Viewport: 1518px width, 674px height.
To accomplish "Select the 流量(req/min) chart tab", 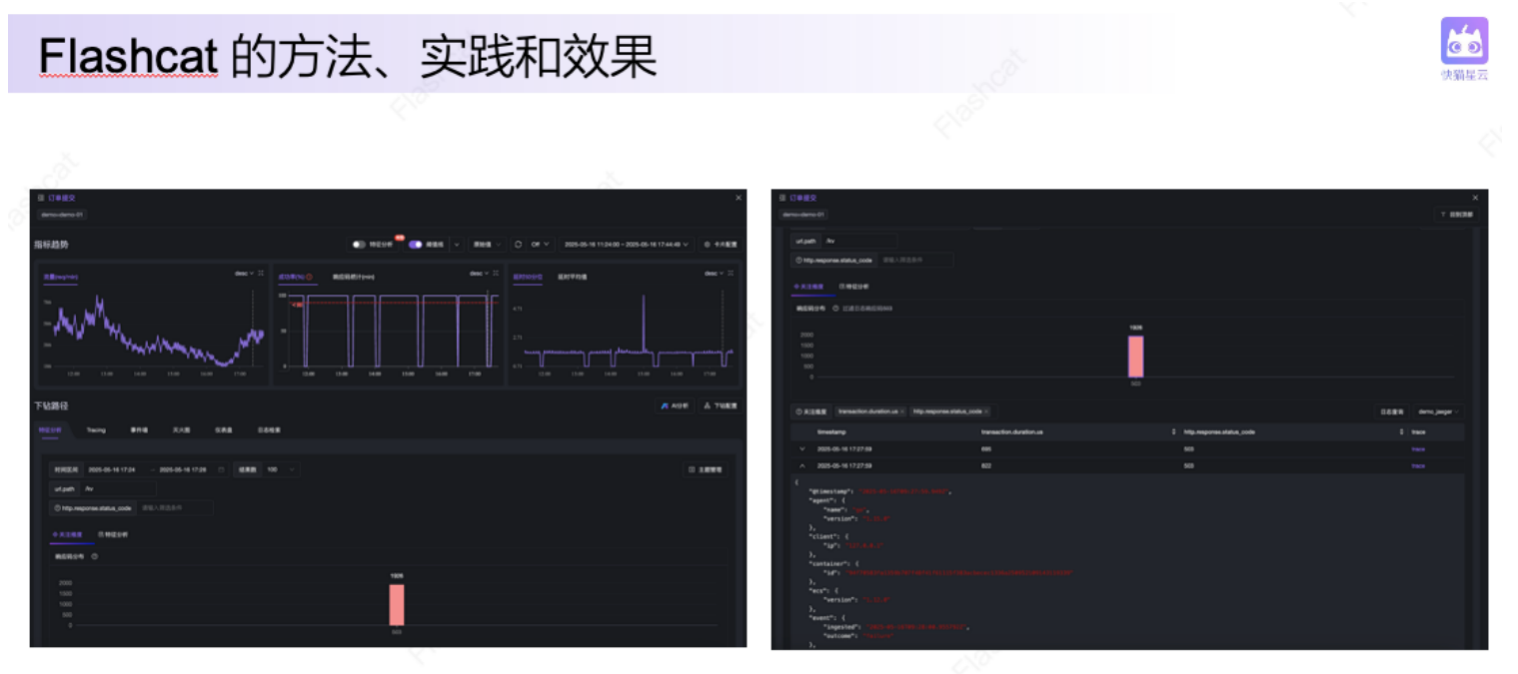I will pos(60,277).
